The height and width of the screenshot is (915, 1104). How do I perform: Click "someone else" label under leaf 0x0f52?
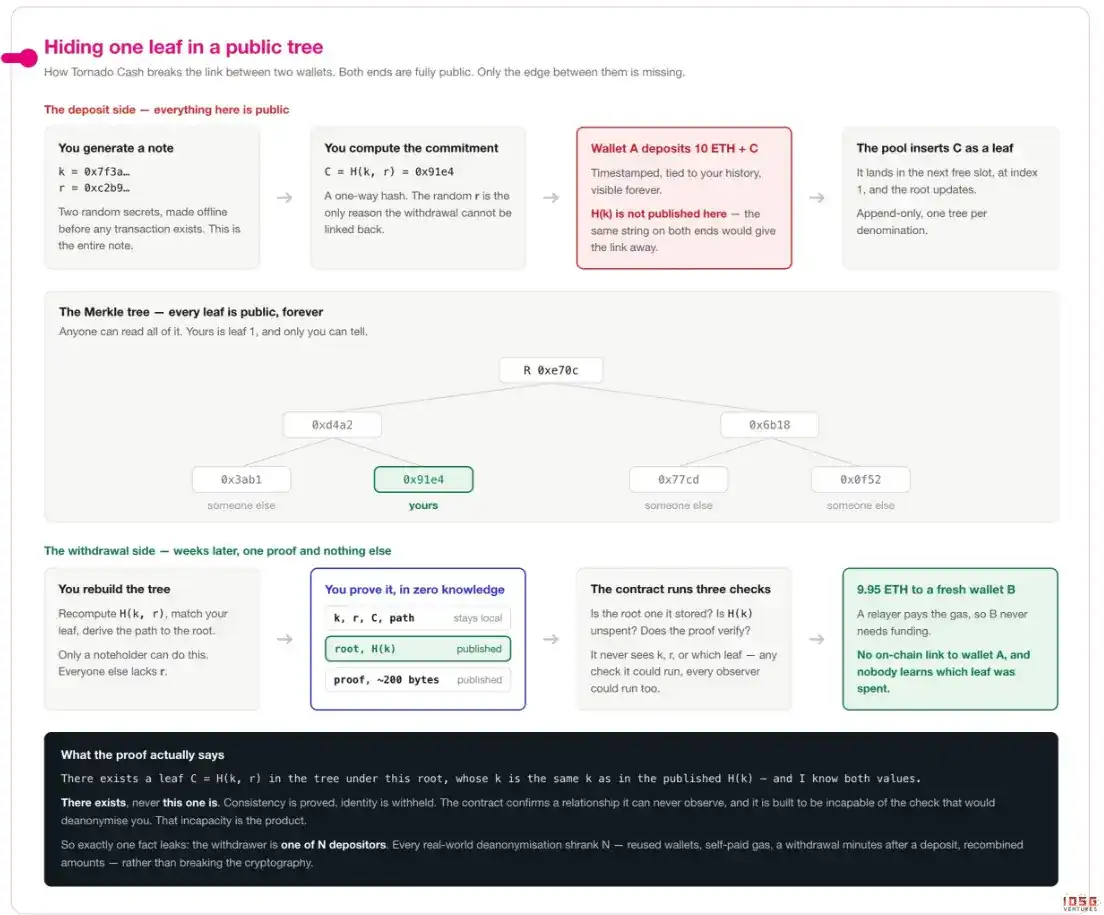[x=860, y=505]
